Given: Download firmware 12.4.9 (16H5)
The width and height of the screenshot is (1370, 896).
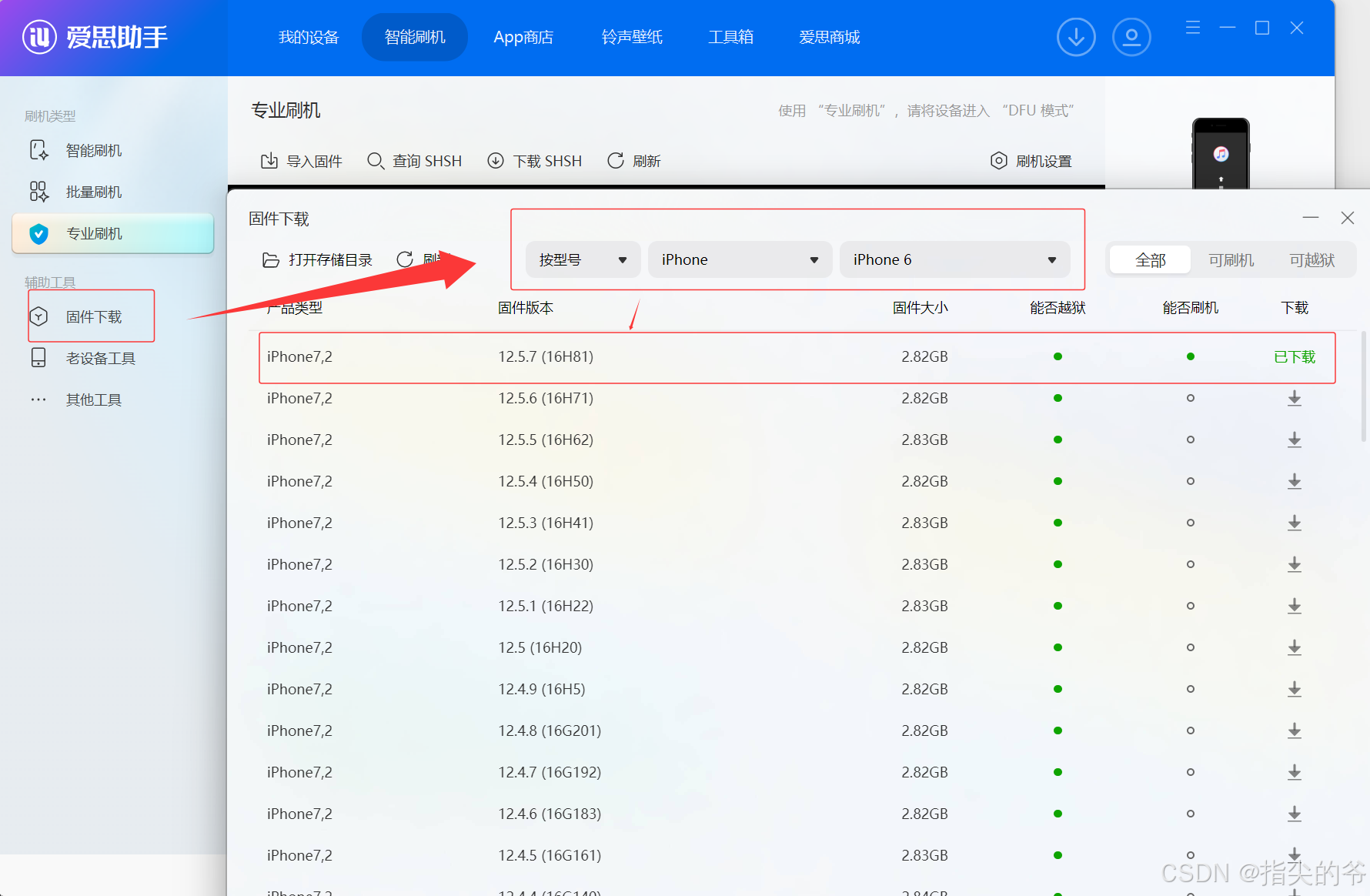Looking at the screenshot, I should pyautogui.click(x=1295, y=689).
